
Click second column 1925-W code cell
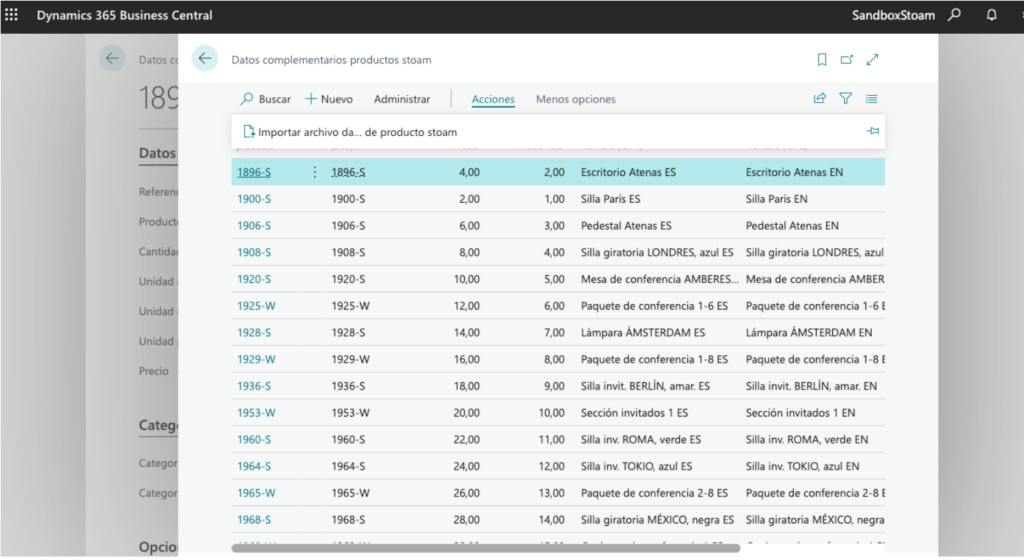[350, 306]
